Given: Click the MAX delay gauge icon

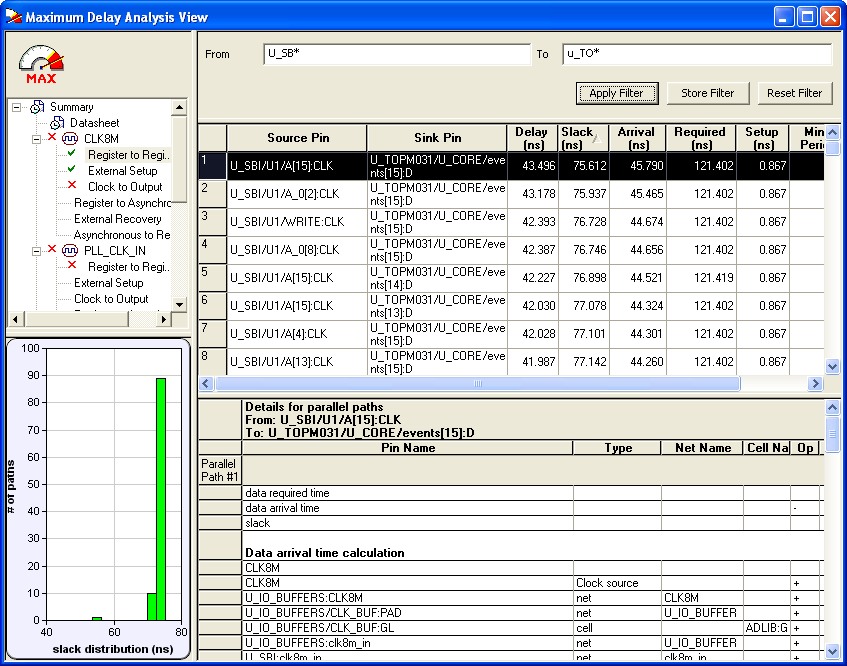Looking at the screenshot, I should pos(41,64).
